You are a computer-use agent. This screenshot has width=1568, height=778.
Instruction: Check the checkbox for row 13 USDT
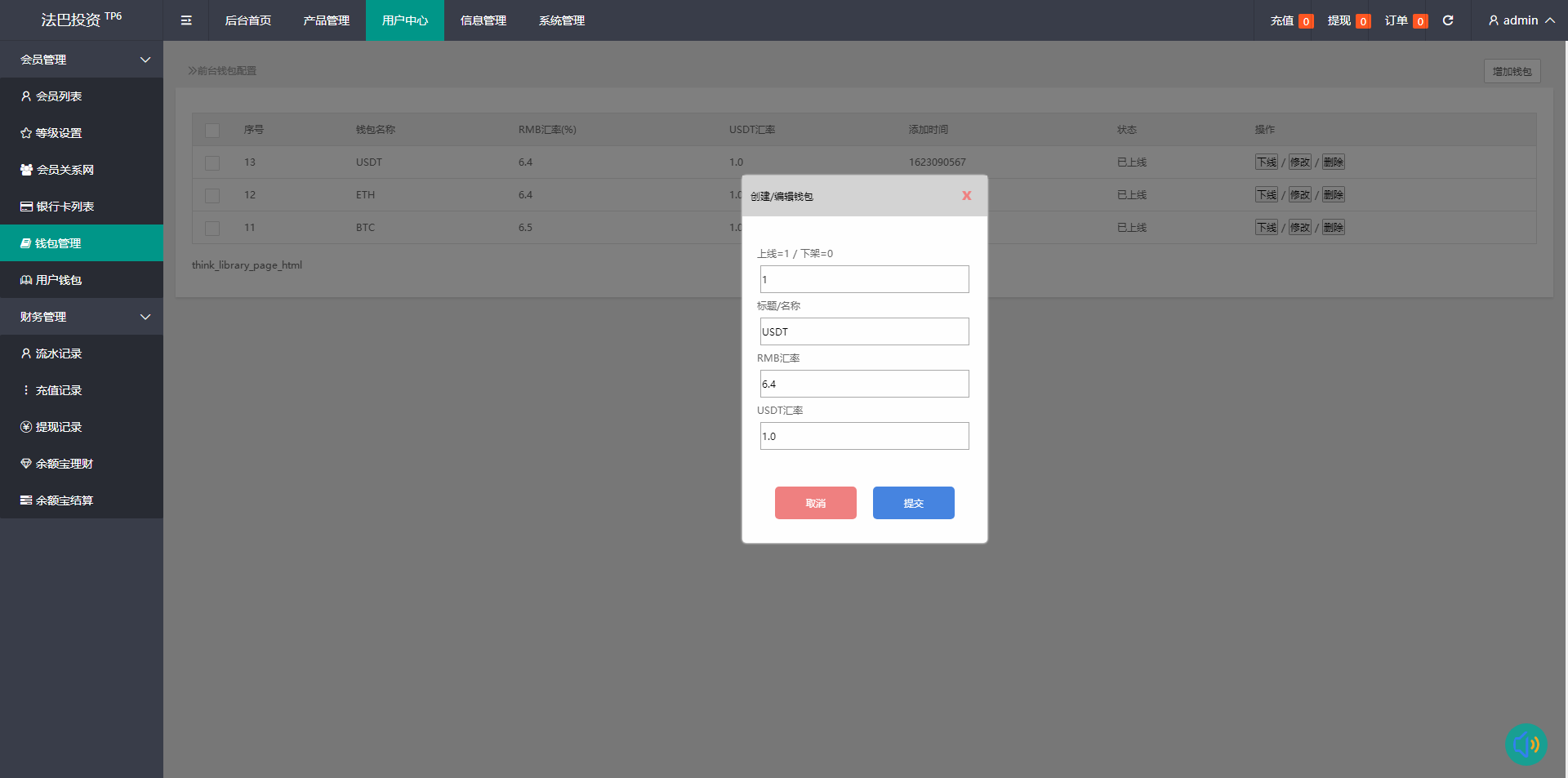click(212, 162)
